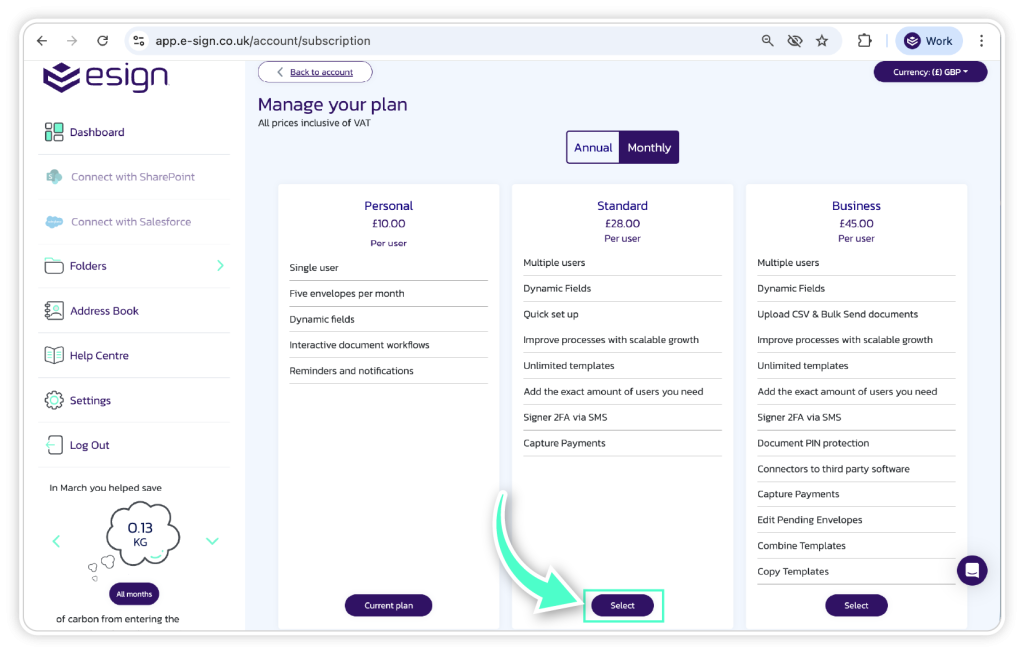
Task: Go back to account link
Action: click(x=315, y=72)
